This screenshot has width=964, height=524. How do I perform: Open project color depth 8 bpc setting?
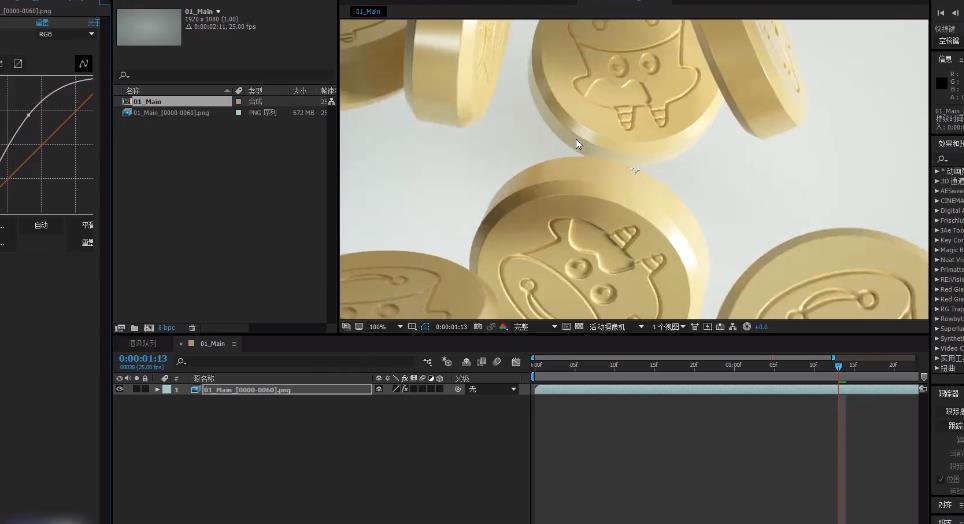click(x=167, y=328)
